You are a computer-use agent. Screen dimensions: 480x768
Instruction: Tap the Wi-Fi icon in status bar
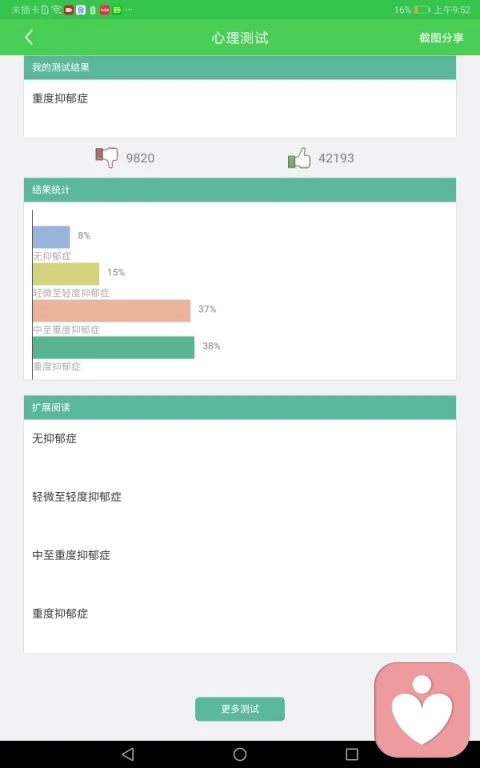[x=56, y=9]
